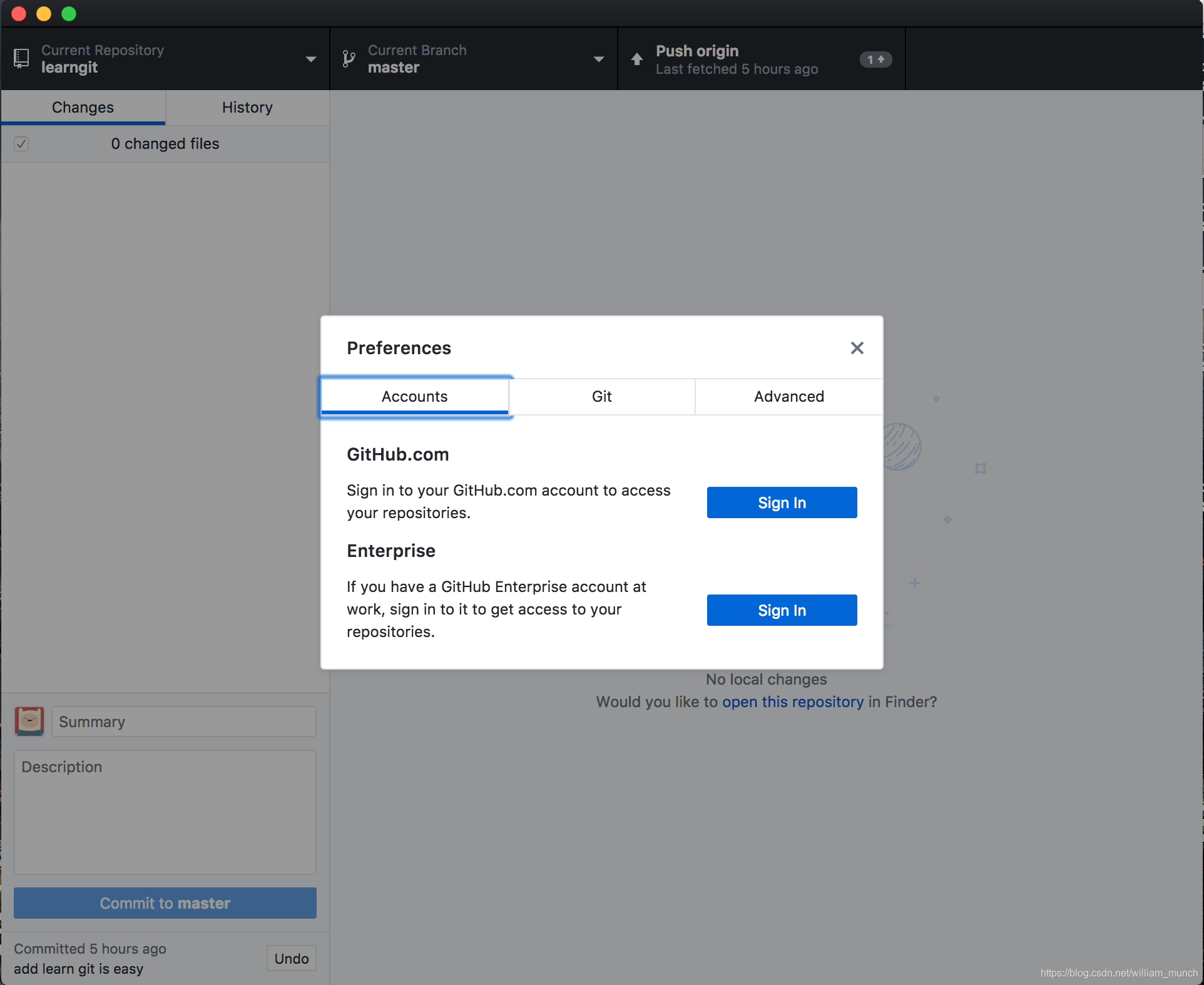Click the learngit repository name
This screenshot has height=985, width=1204.
tap(69, 68)
